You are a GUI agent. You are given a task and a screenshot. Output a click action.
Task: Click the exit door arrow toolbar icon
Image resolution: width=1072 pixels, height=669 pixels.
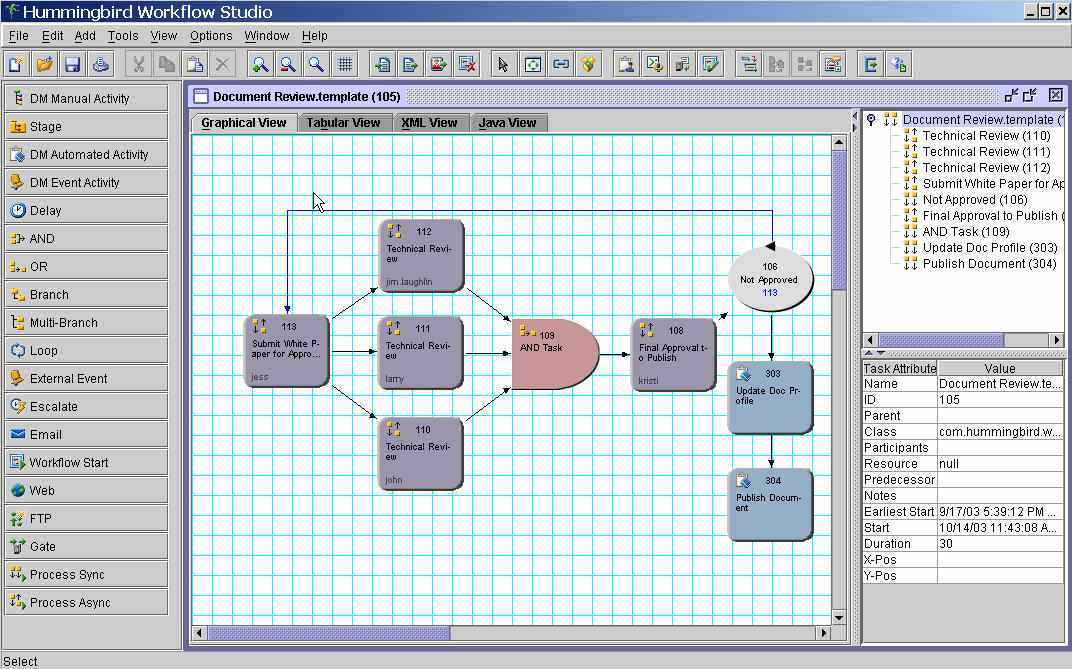click(871, 65)
